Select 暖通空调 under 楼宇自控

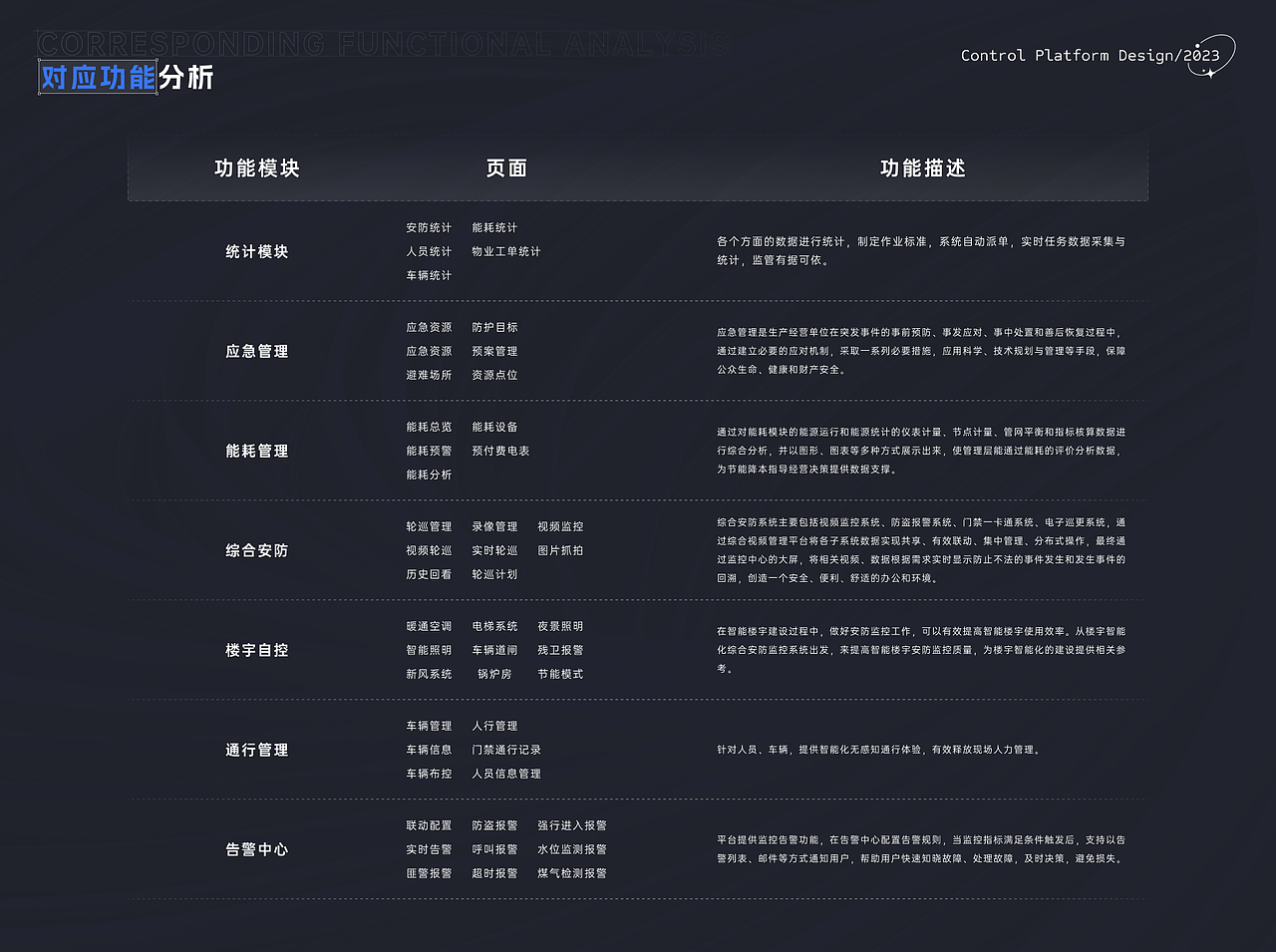(x=429, y=626)
